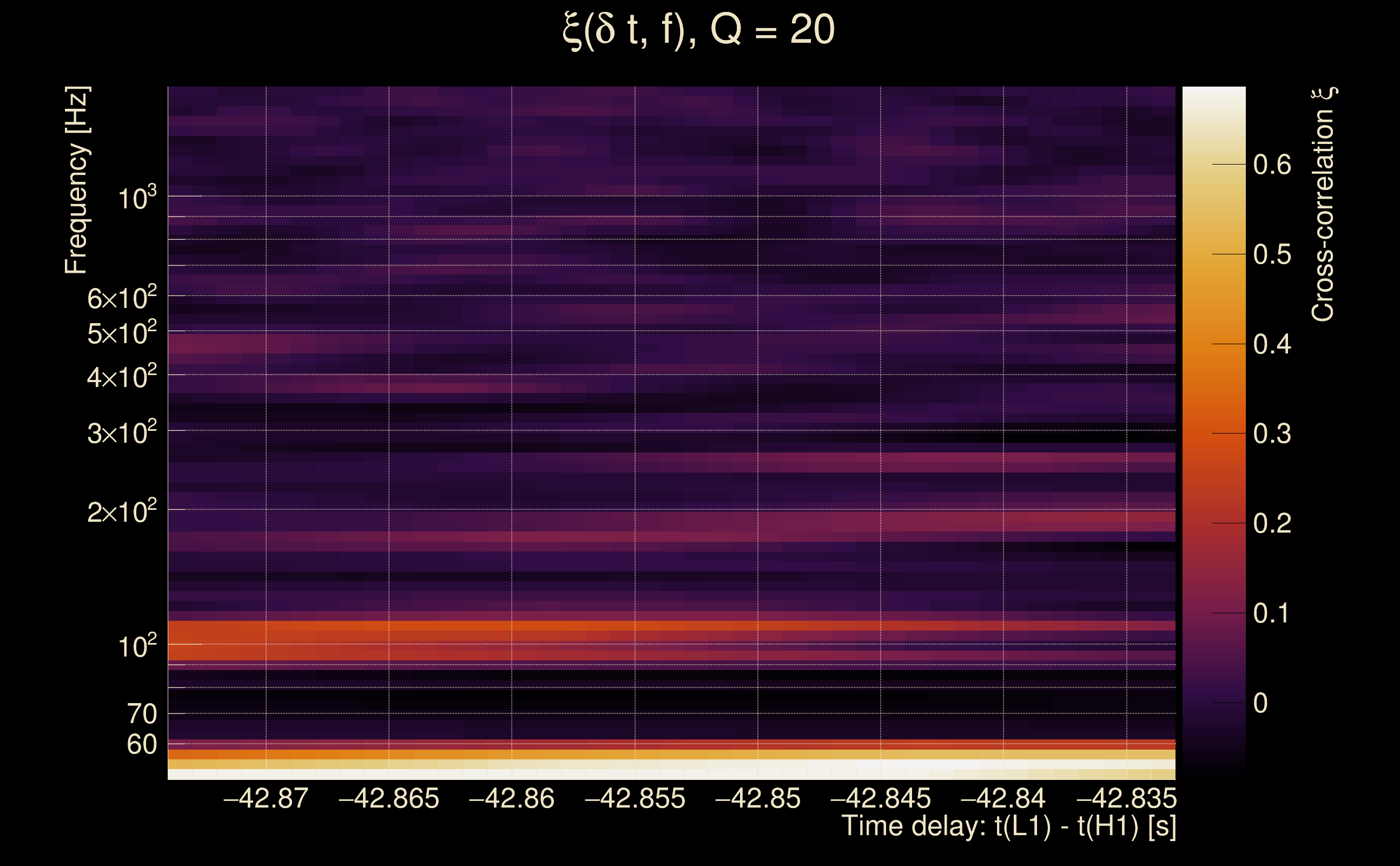1400x866 pixels.
Task: Click the 0 tick label on colorbar
Action: [x=1260, y=703]
